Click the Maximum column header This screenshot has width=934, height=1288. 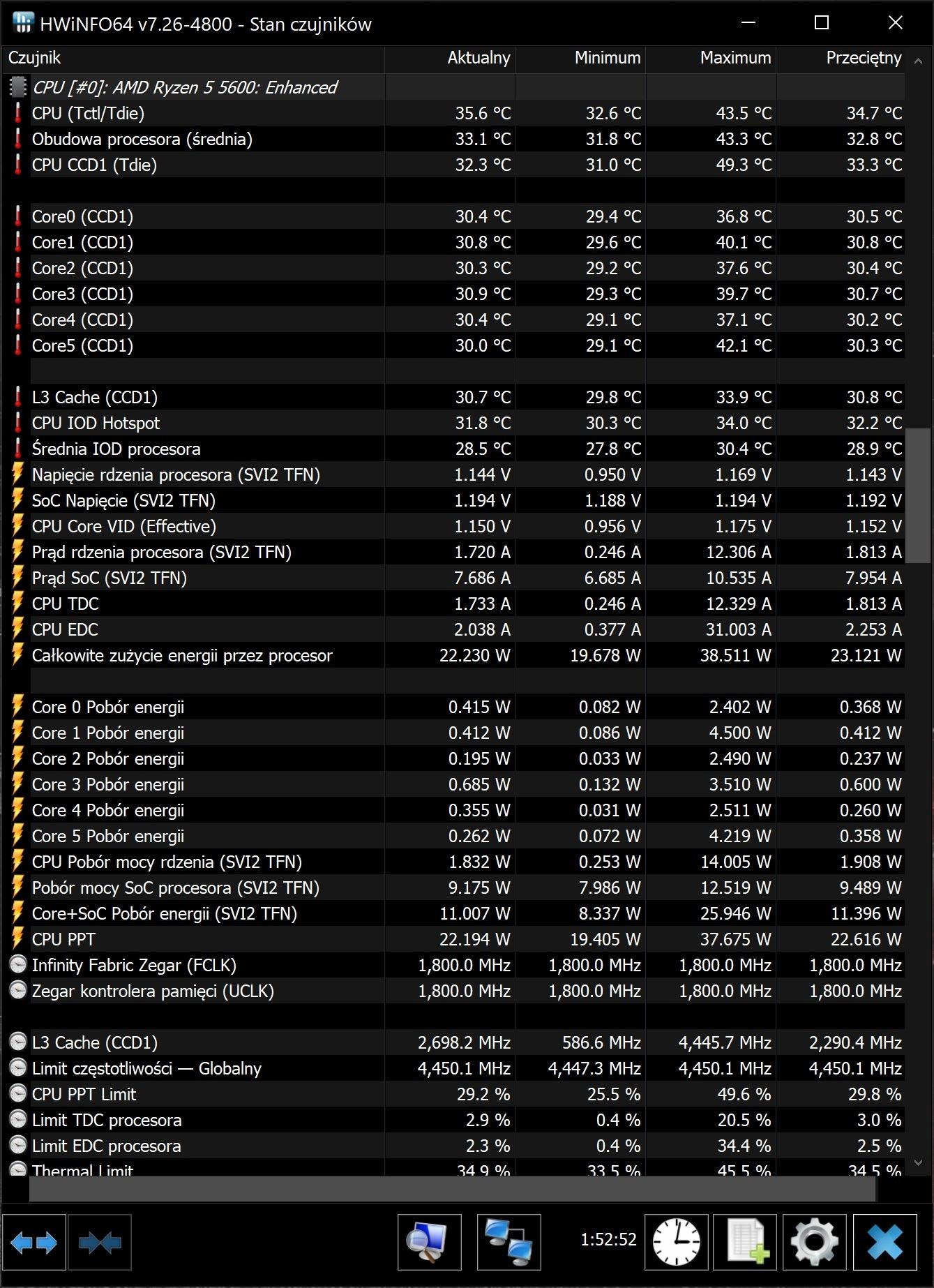tap(711, 58)
